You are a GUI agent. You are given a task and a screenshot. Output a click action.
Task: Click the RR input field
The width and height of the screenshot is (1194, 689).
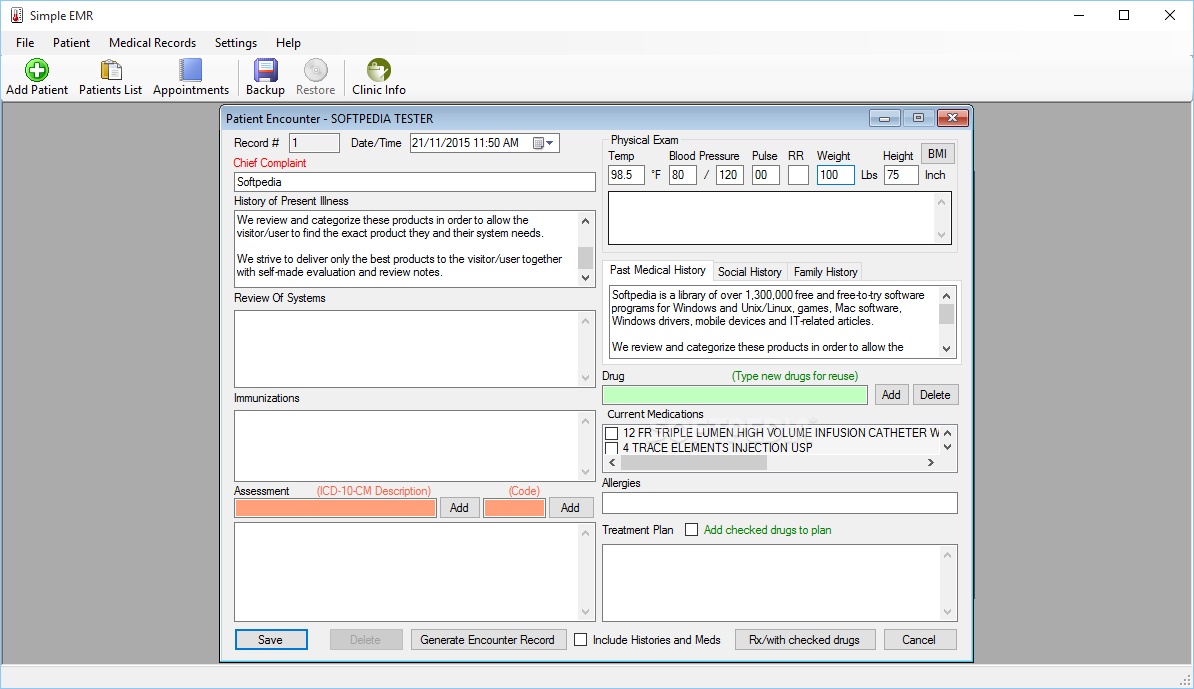pos(797,175)
